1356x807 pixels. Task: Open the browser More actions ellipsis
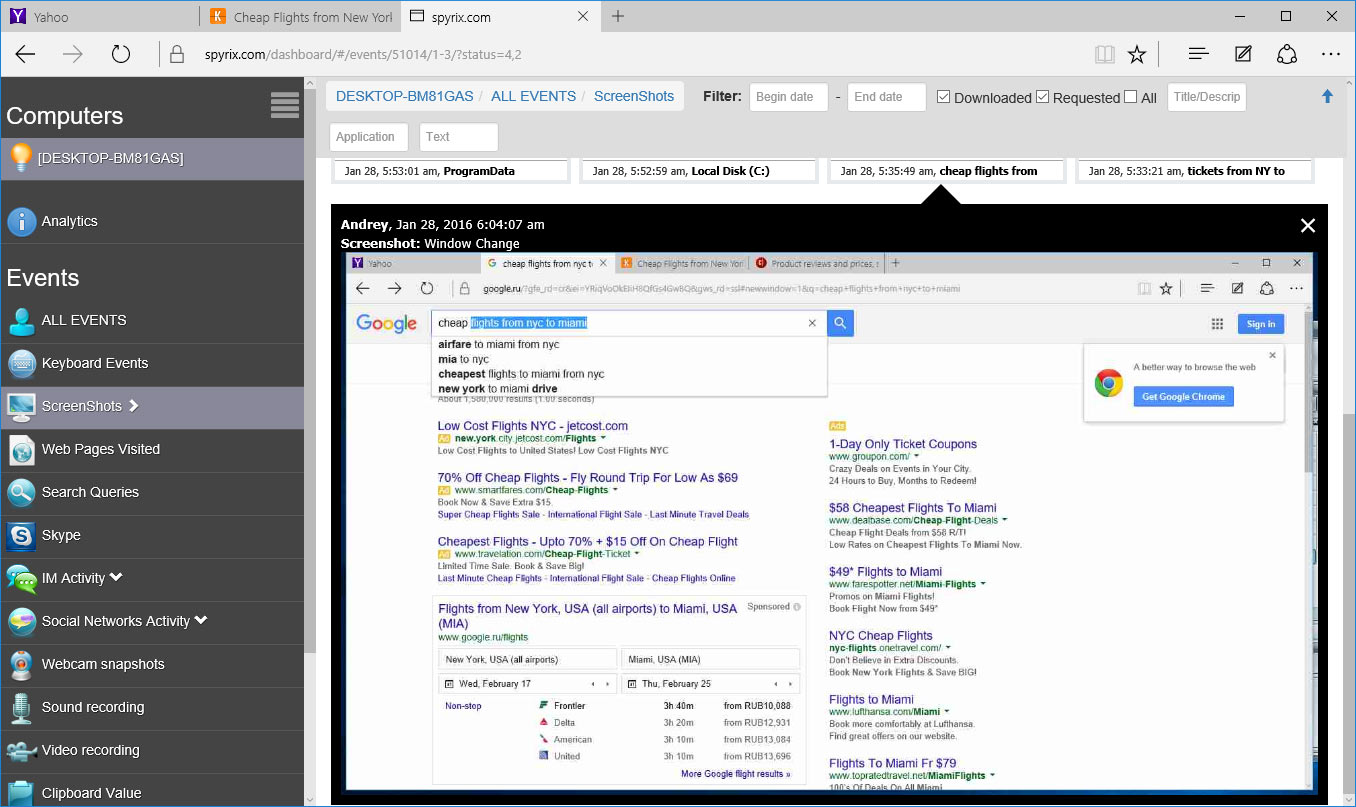click(x=1330, y=54)
